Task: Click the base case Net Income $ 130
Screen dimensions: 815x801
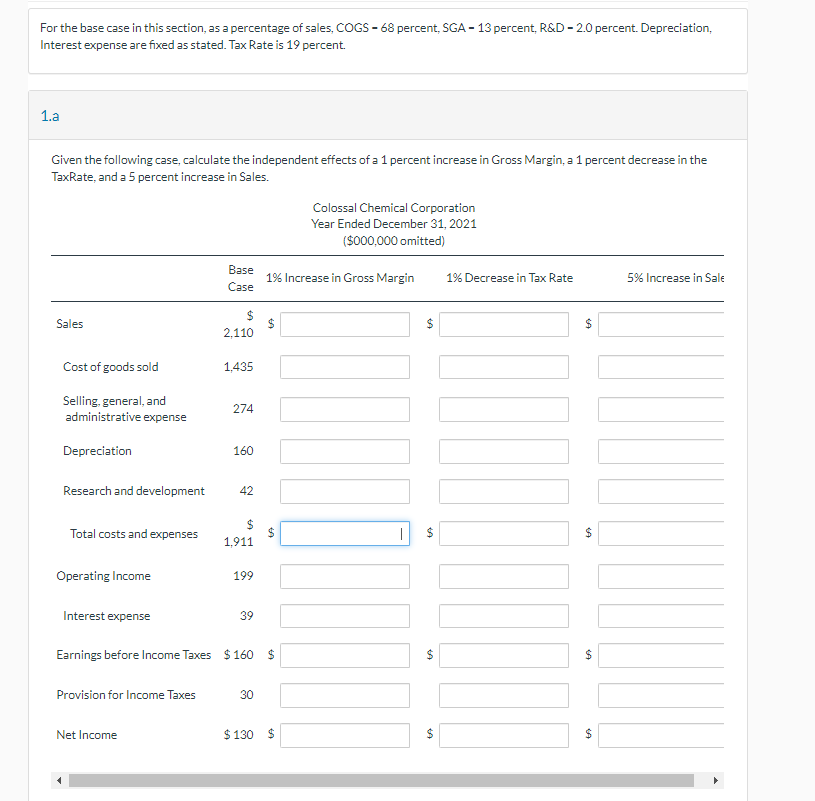Action: (x=239, y=734)
